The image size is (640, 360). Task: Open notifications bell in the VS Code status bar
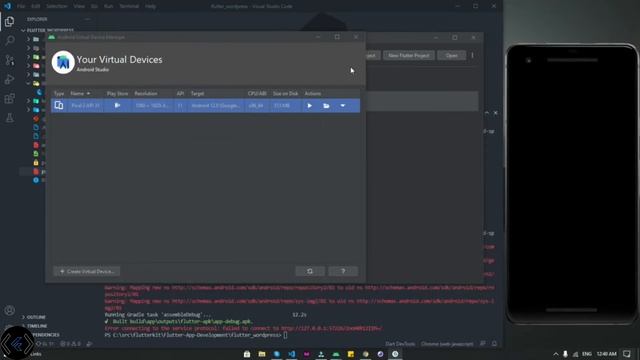pyautogui.click(x=494, y=344)
